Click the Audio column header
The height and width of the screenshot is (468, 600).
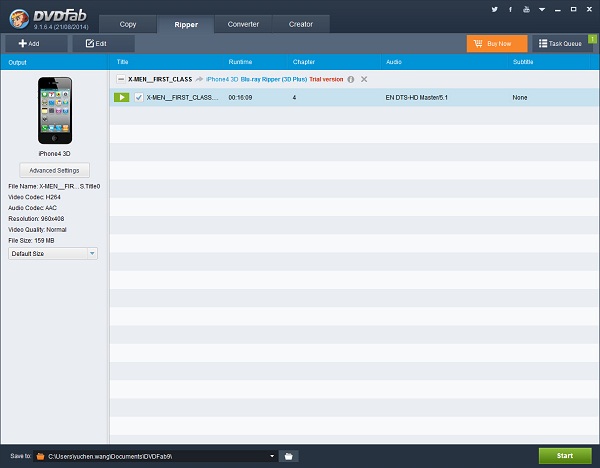394,62
